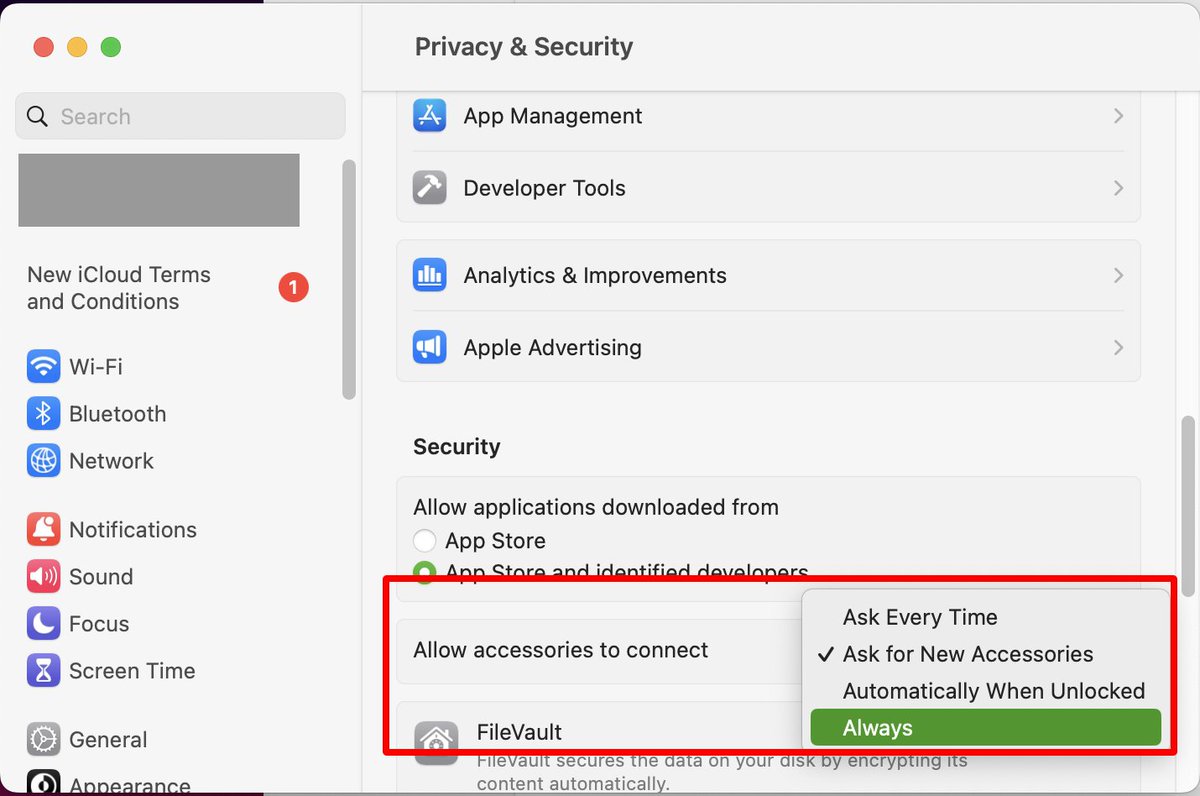Click the FileVault heading text
Viewport: 1200px width, 796px height.
tap(519, 732)
